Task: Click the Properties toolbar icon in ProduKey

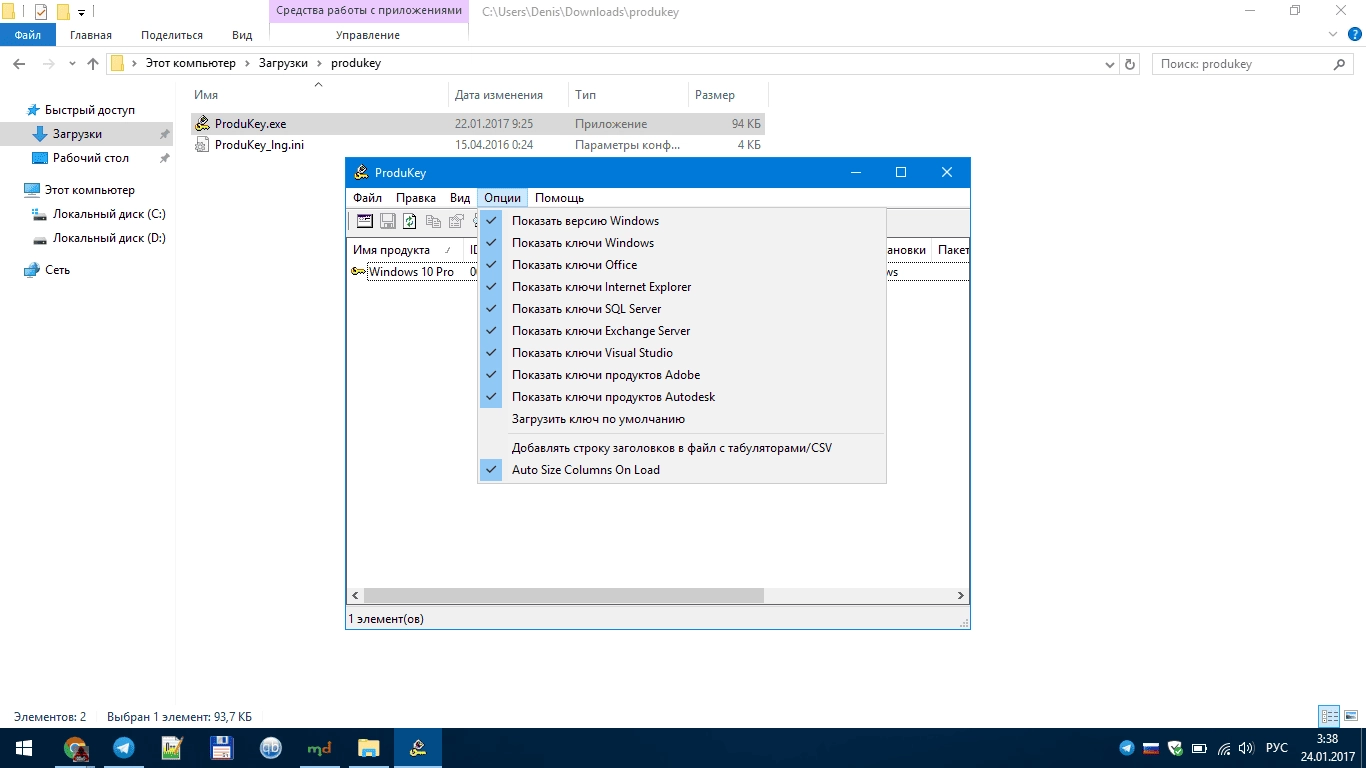Action: (456, 221)
